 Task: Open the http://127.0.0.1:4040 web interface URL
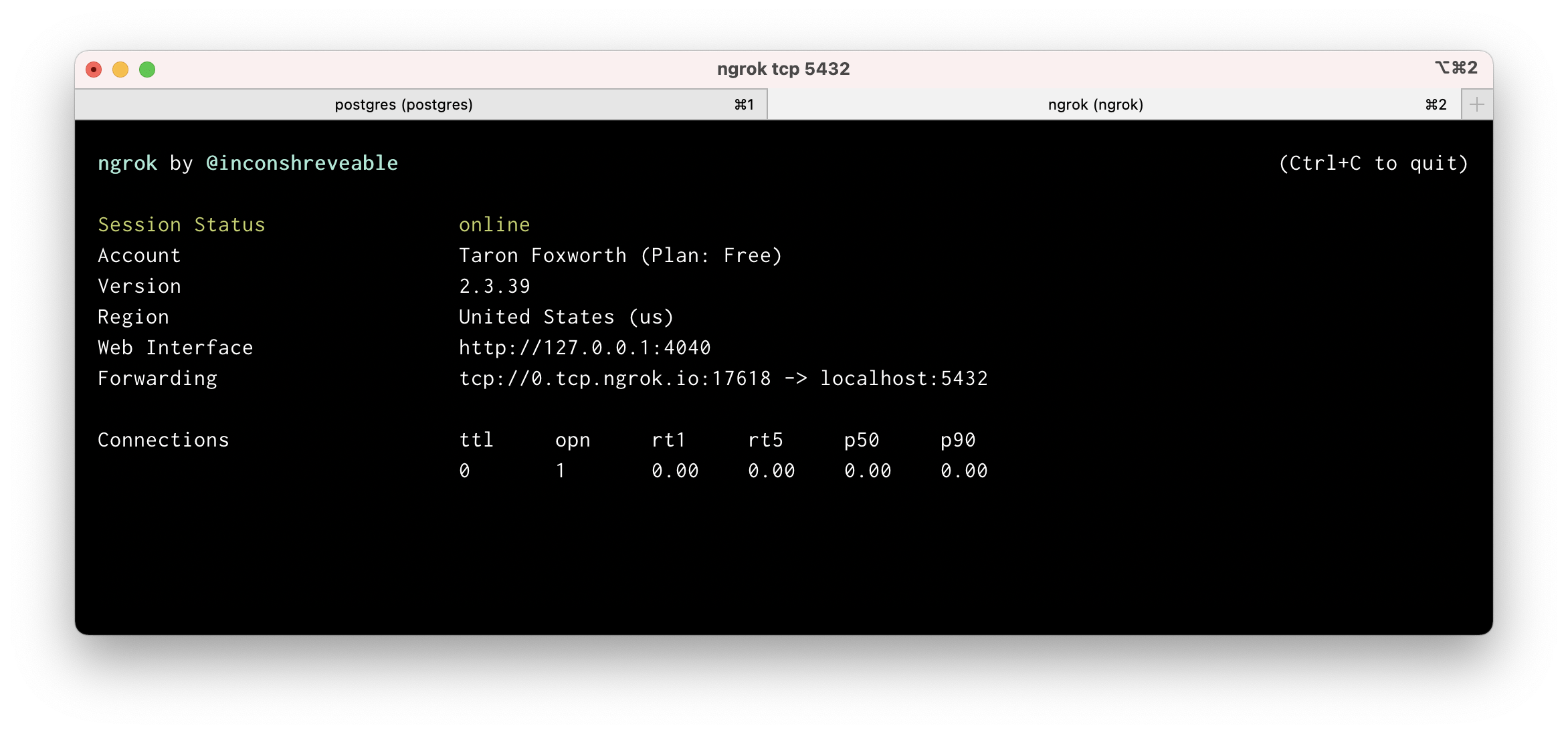585,348
